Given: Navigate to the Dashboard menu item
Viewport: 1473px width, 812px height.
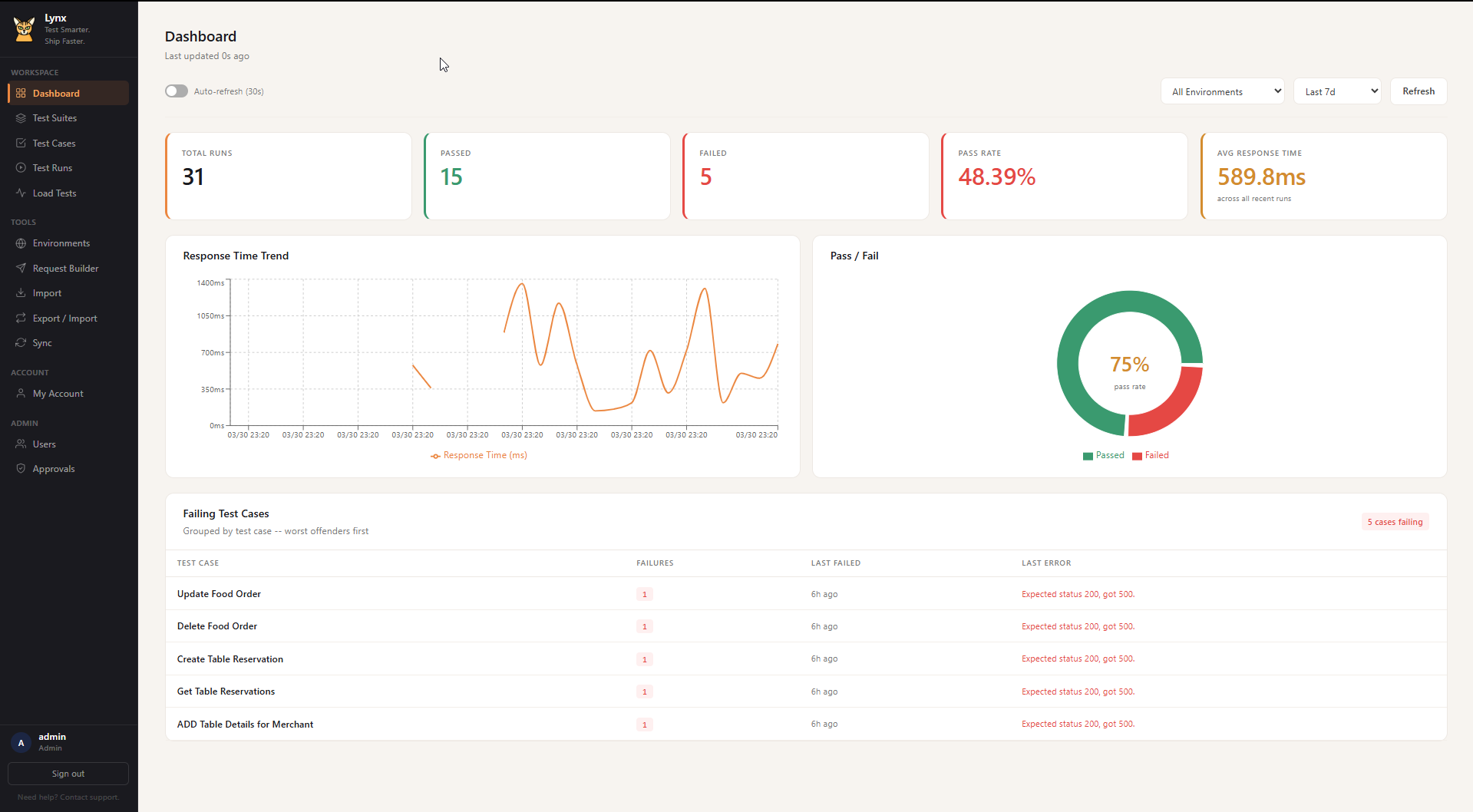Looking at the screenshot, I should [57, 93].
